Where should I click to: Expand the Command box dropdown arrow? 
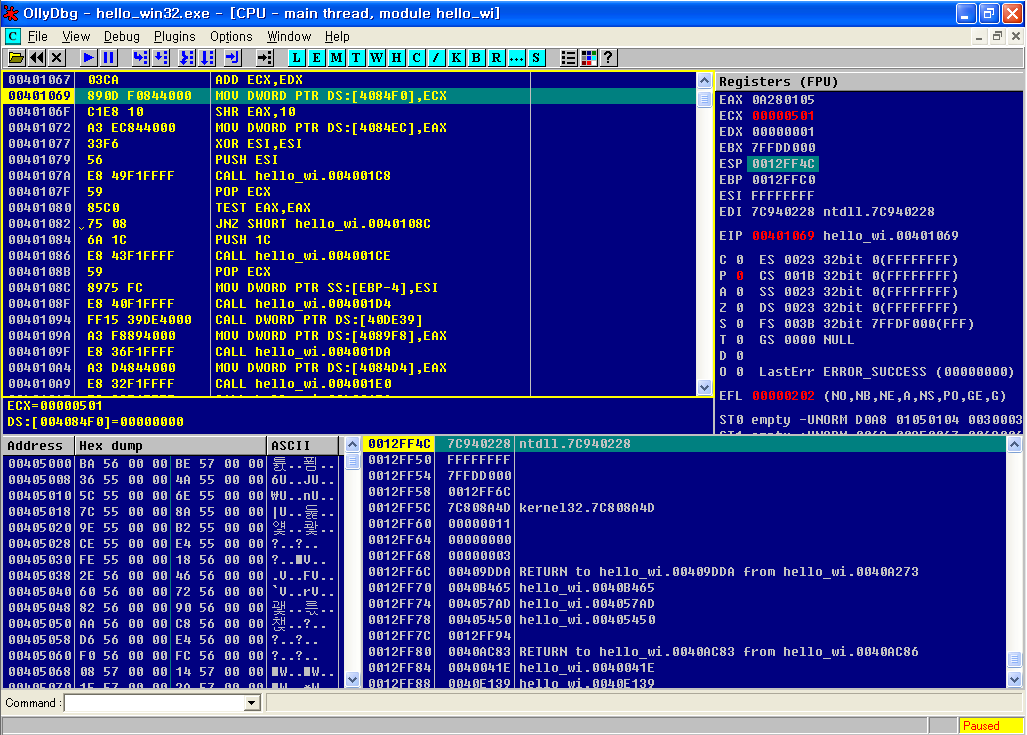251,703
